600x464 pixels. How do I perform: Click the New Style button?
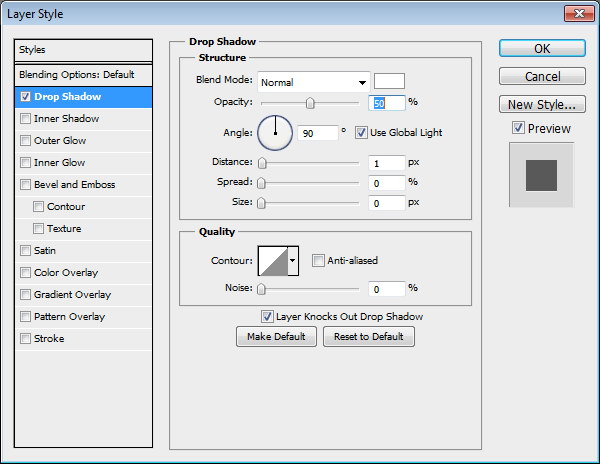coord(541,104)
